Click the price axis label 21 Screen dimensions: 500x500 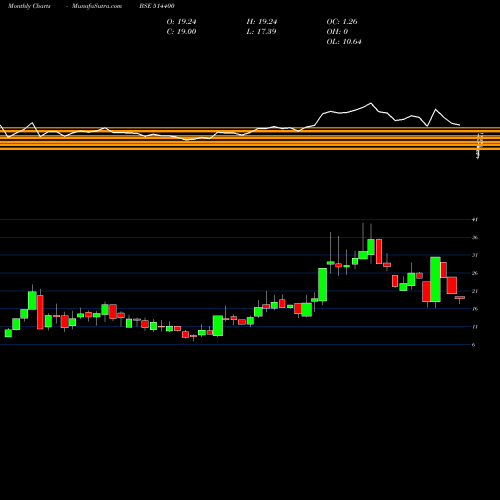click(x=475, y=291)
